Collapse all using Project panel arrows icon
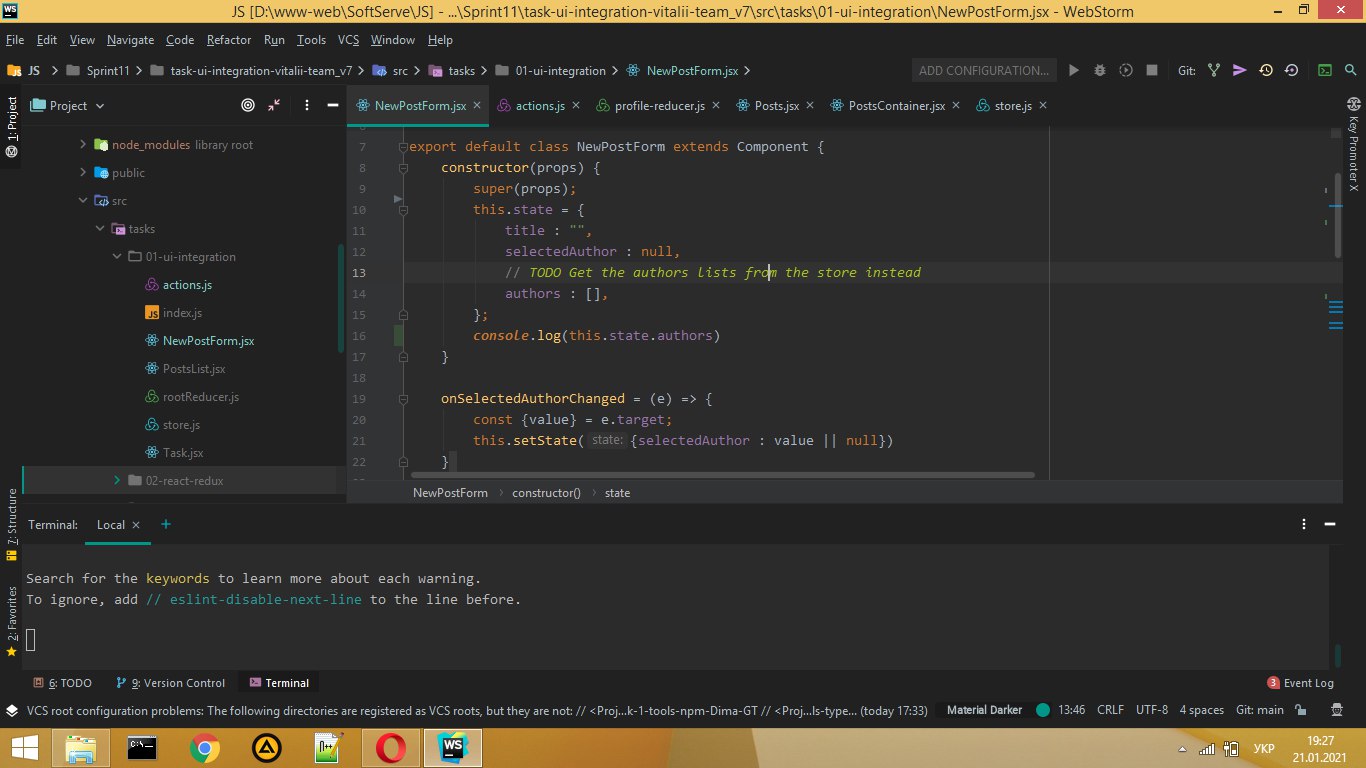 [x=273, y=105]
